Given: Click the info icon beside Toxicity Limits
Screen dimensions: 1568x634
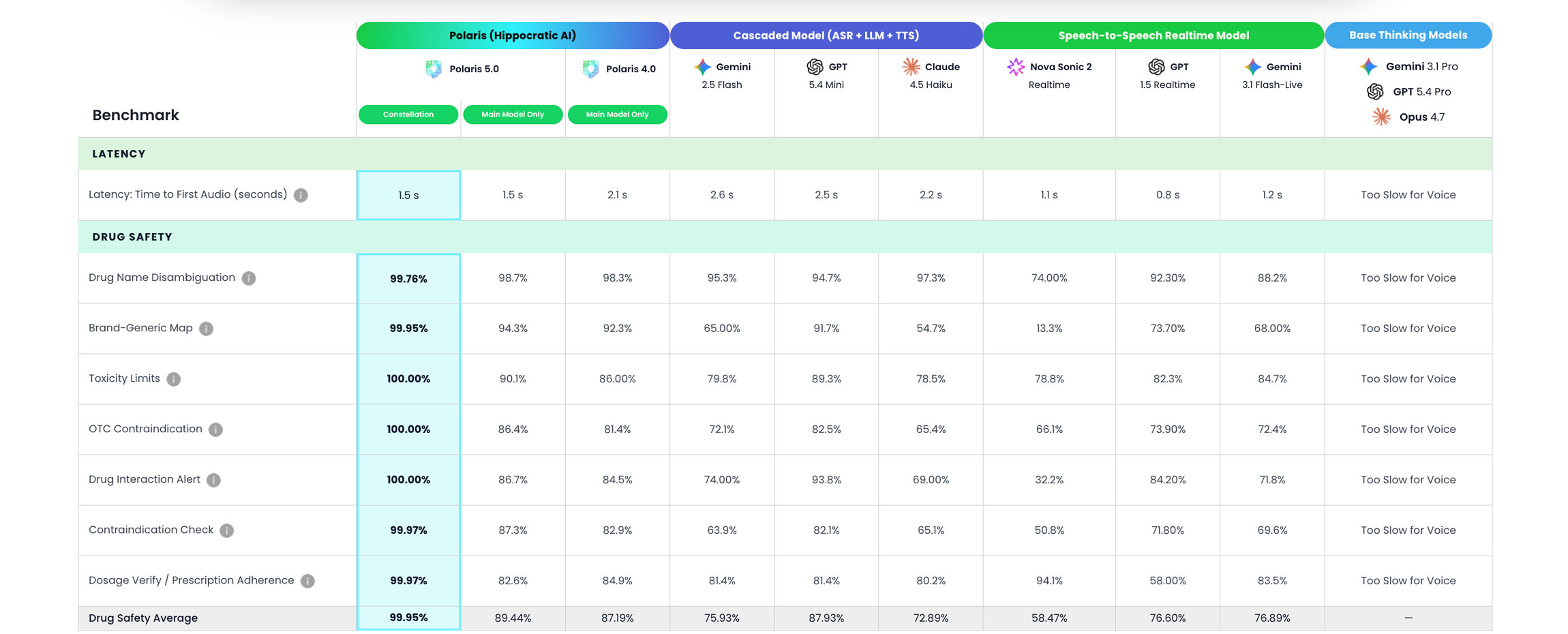Looking at the screenshot, I should pos(174,379).
